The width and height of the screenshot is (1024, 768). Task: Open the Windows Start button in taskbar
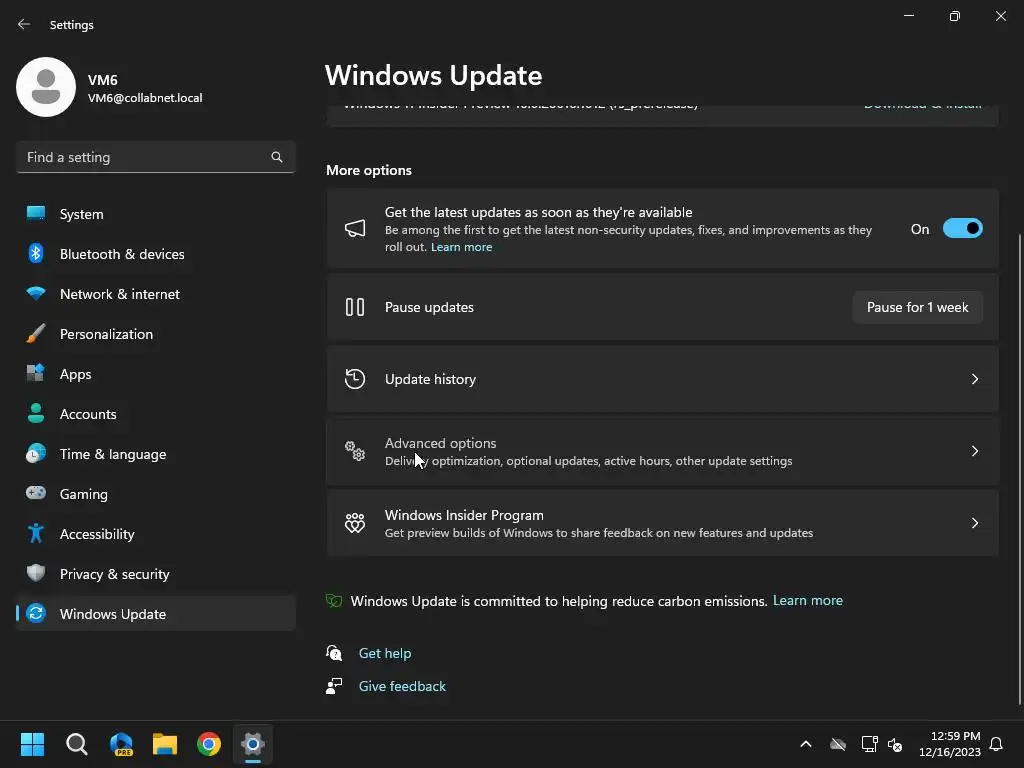pyautogui.click(x=32, y=744)
